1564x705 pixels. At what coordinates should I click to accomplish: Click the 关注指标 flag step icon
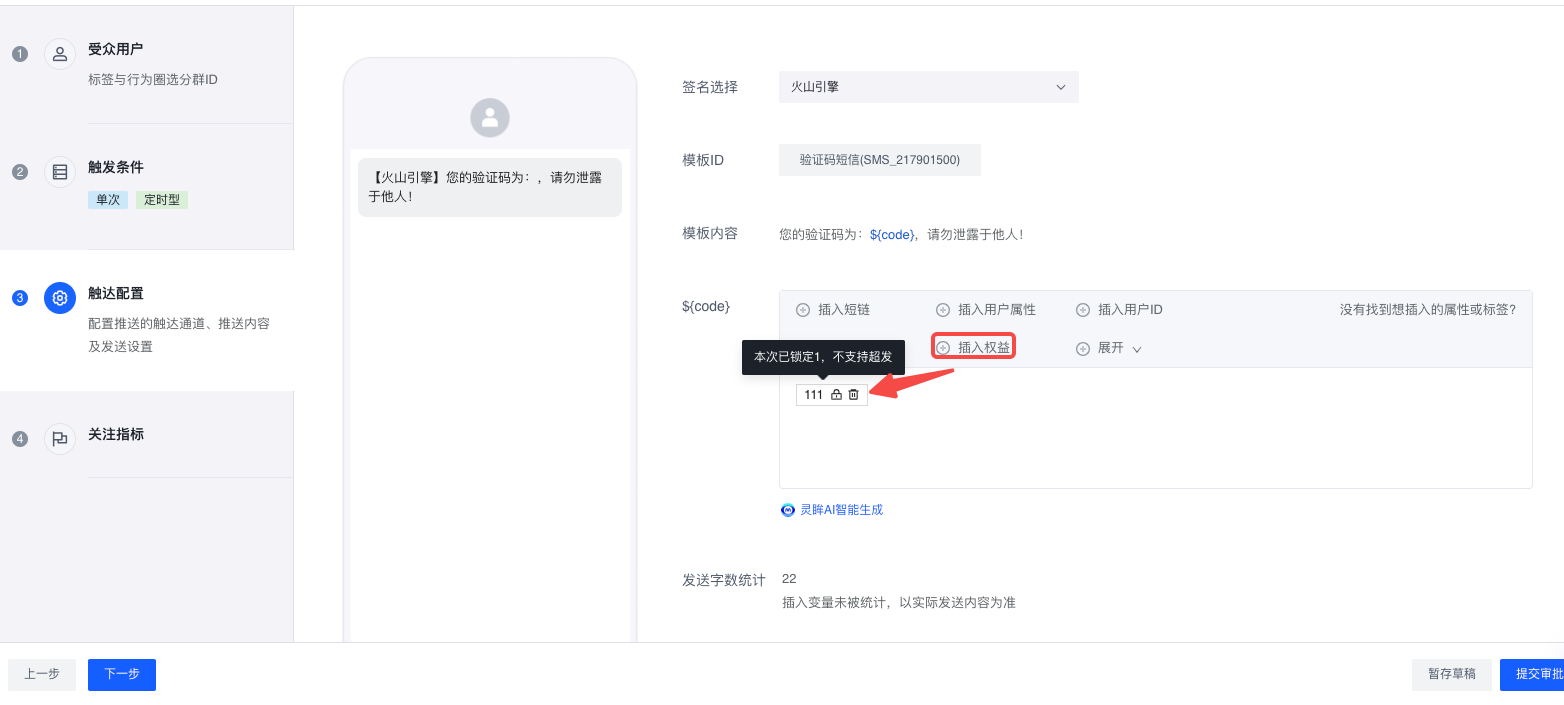point(60,439)
